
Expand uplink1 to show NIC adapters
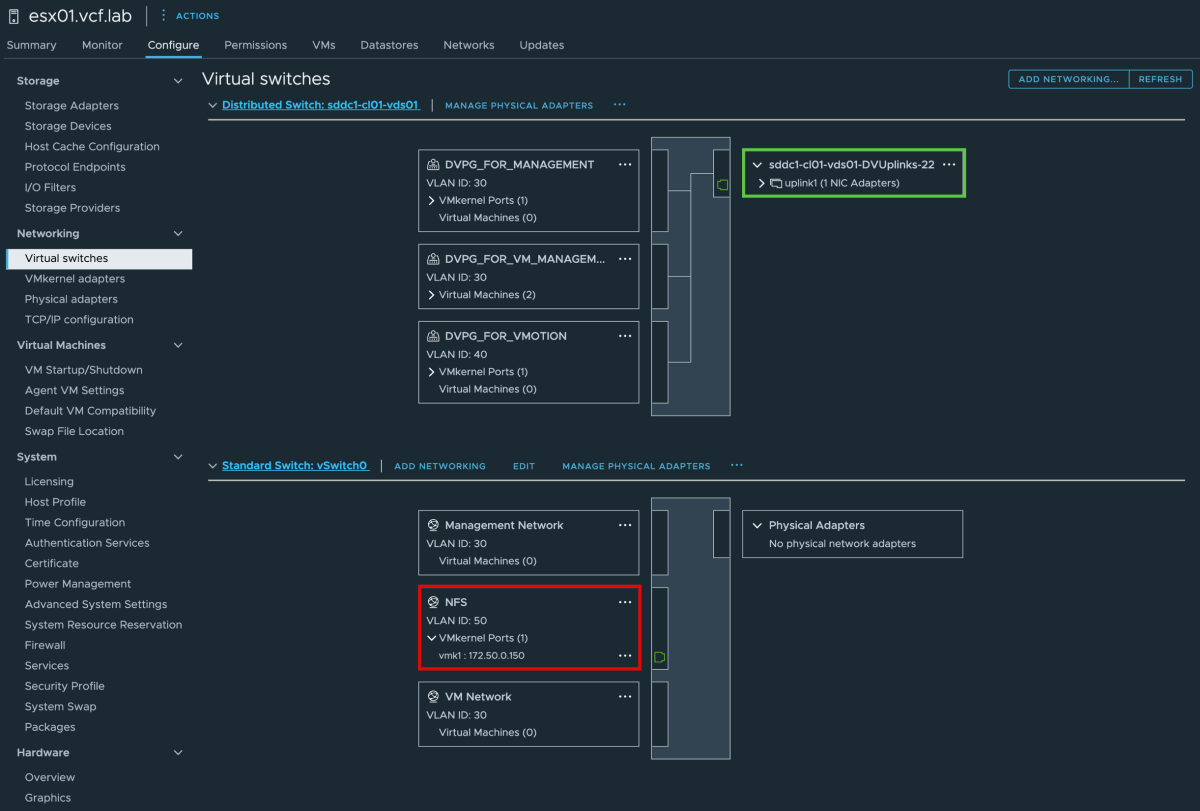pyautogui.click(x=772, y=182)
